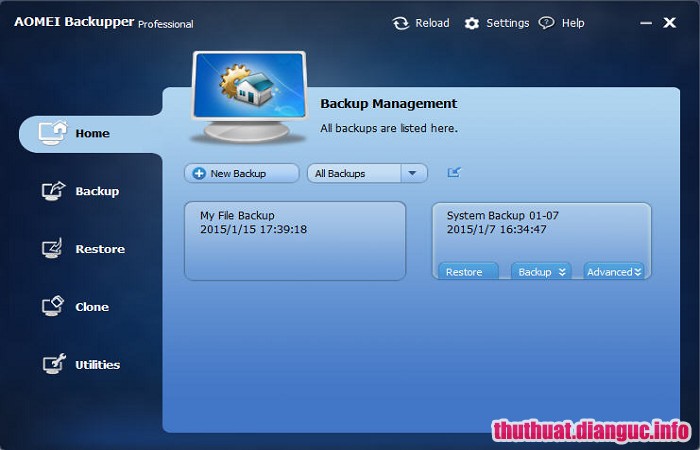700x450 pixels.
Task: Click the Utilities wrench icon in sidebar
Action: [x=54, y=363]
